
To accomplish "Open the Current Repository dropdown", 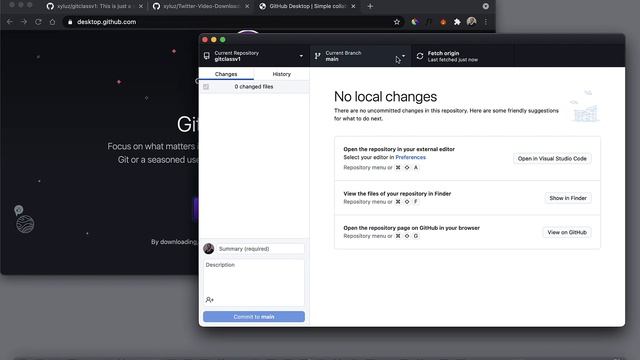I will 254,56.
